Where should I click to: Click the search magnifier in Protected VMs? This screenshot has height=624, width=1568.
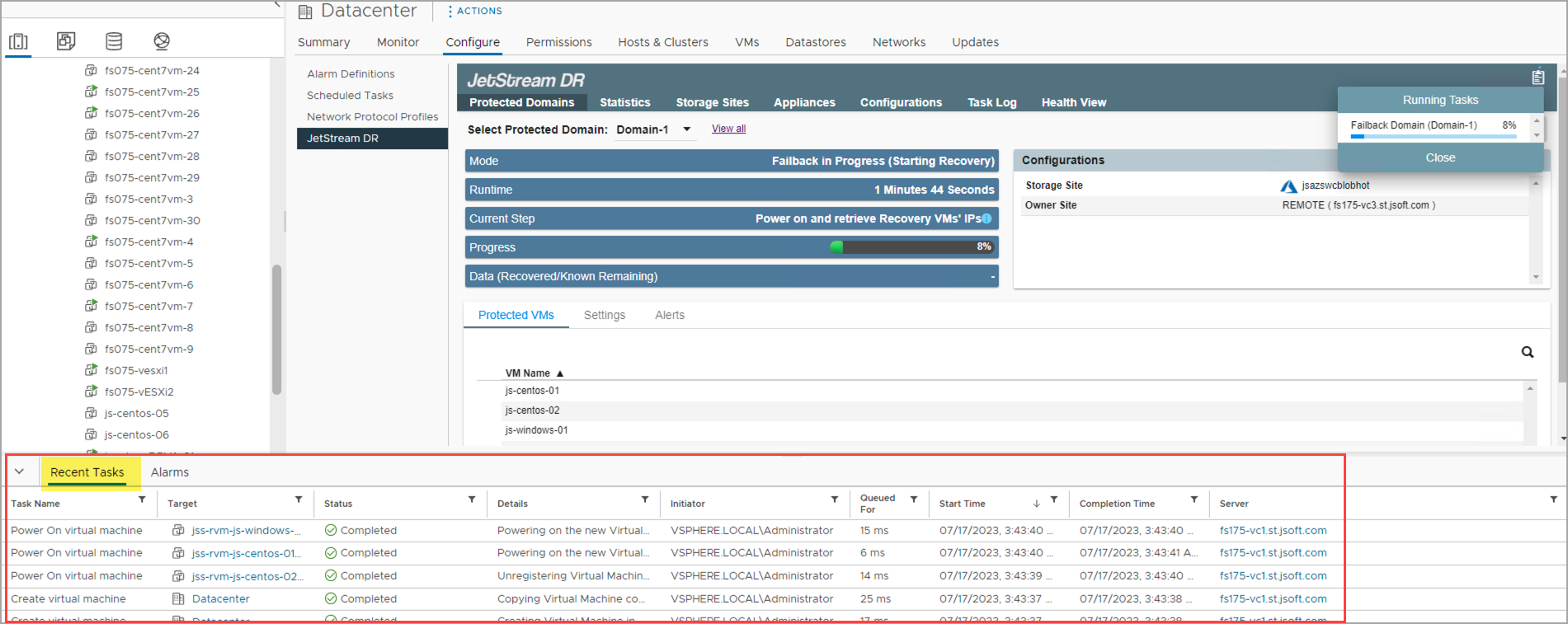point(1527,352)
